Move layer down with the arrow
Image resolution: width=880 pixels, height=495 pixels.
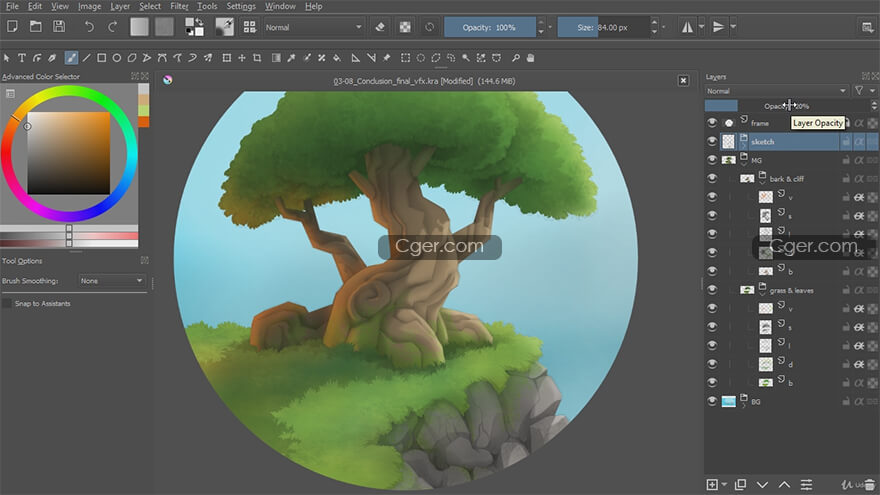pyautogui.click(x=762, y=484)
